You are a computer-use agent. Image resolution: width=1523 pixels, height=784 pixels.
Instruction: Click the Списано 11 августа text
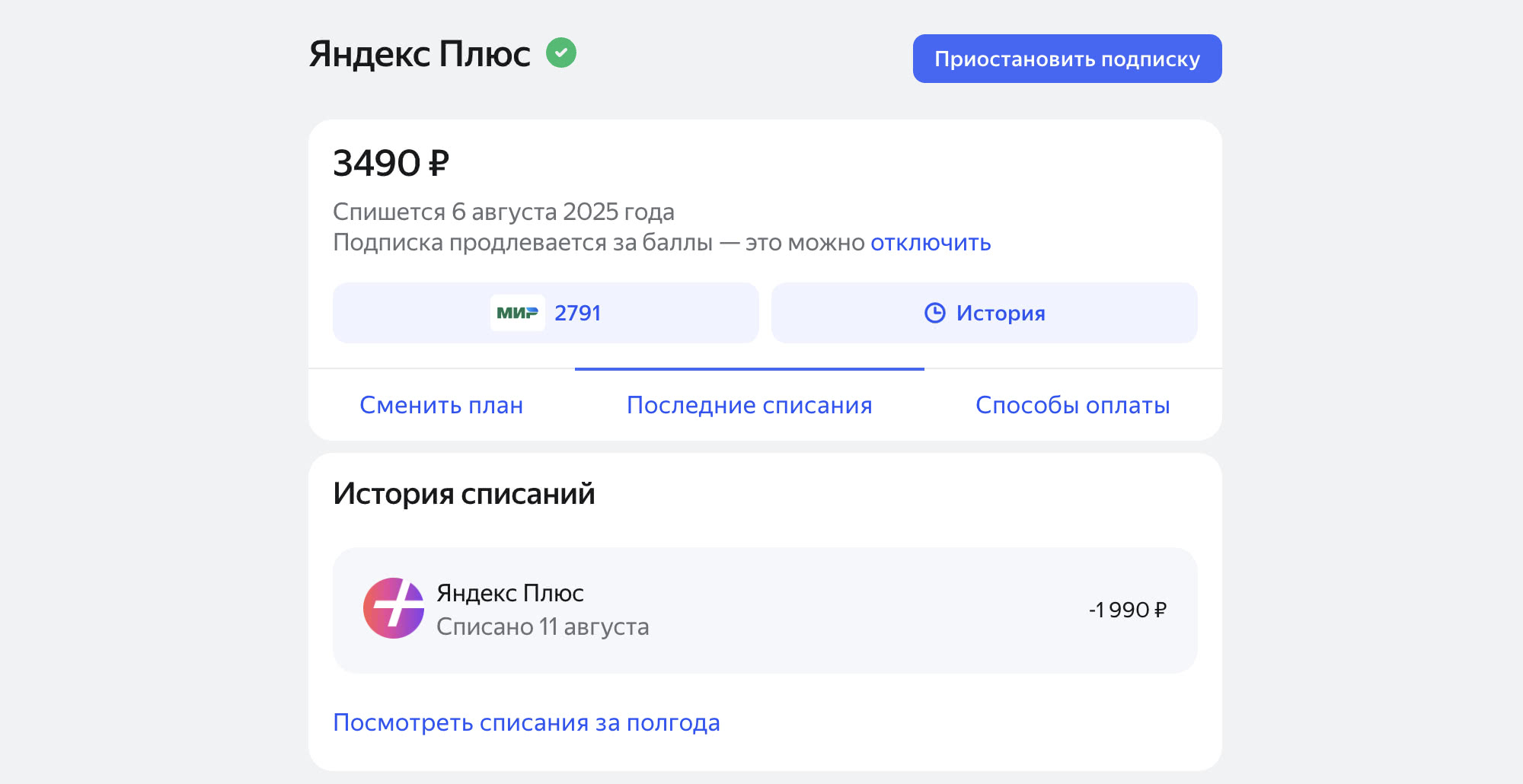click(x=543, y=626)
